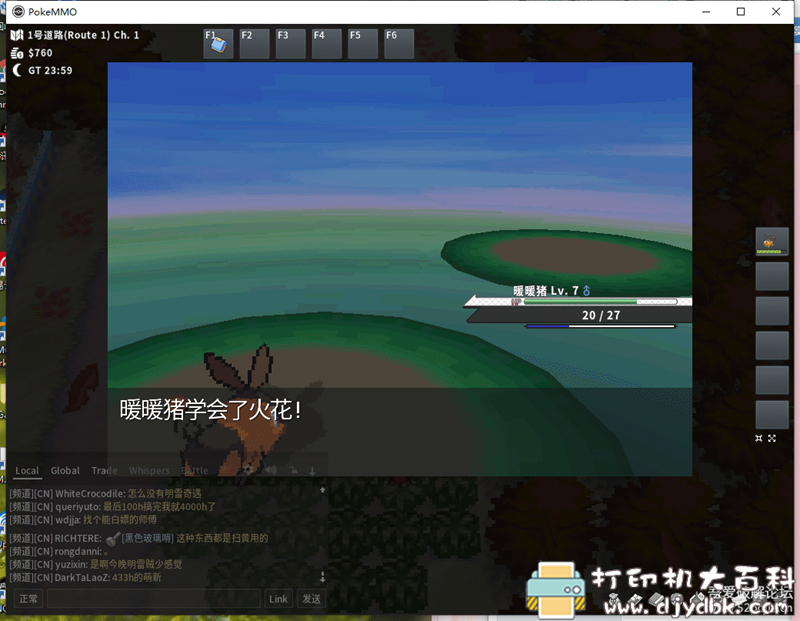
Task: Click the 暖暖猪 Lv. 7 name label
Action: tap(545, 291)
